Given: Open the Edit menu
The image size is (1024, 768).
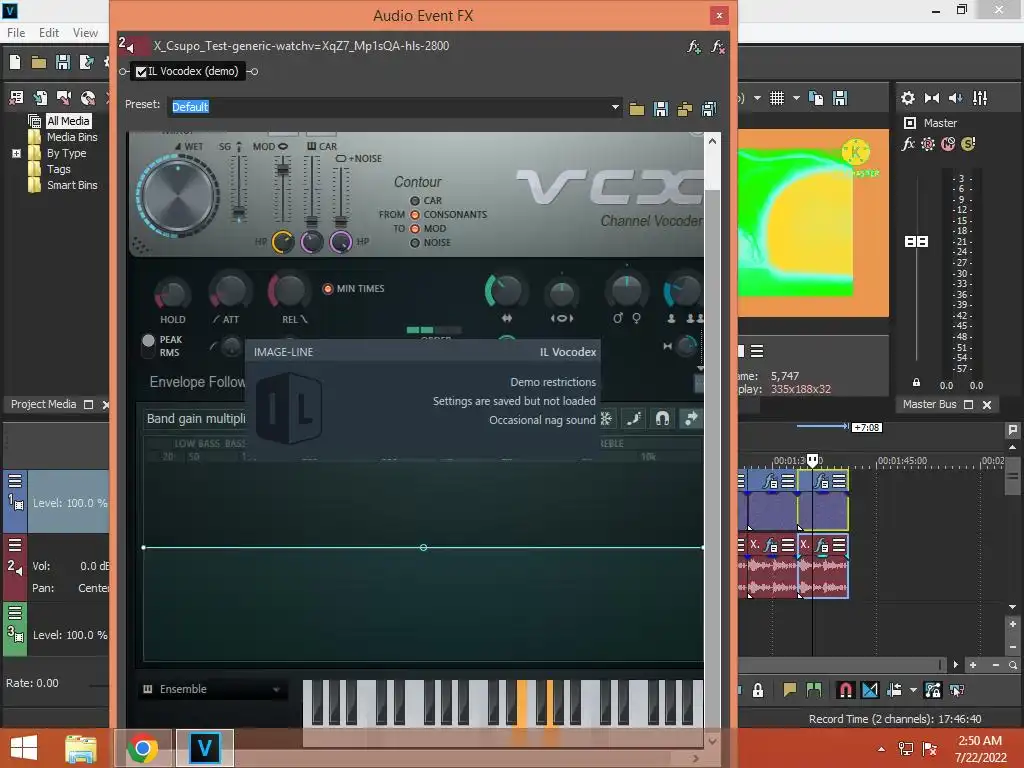Looking at the screenshot, I should pyautogui.click(x=49, y=33).
